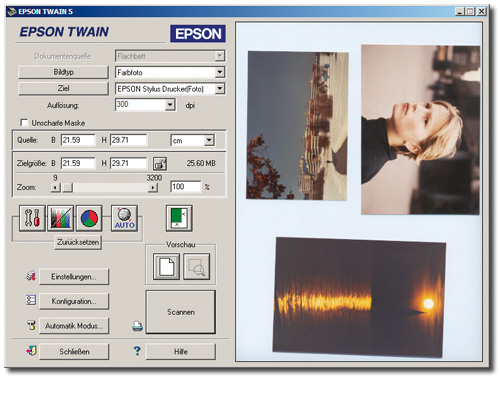
Task: Click the full page preview icon
Action: tap(166, 266)
